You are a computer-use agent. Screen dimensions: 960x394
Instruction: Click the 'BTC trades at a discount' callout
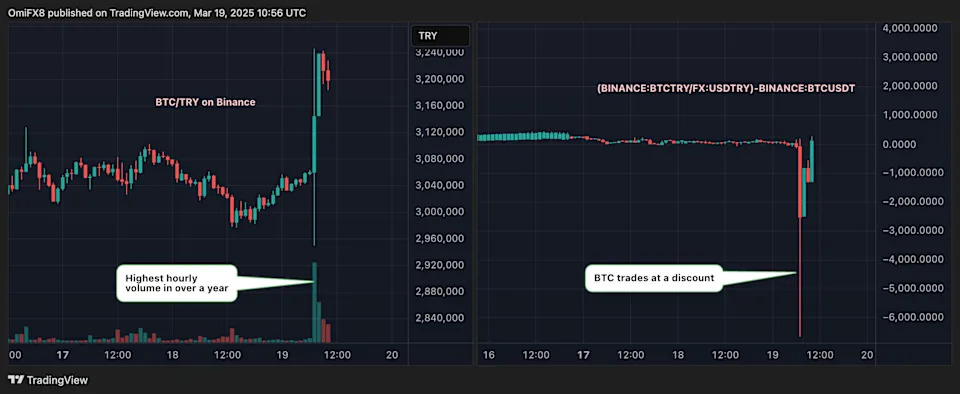[654, 278]
